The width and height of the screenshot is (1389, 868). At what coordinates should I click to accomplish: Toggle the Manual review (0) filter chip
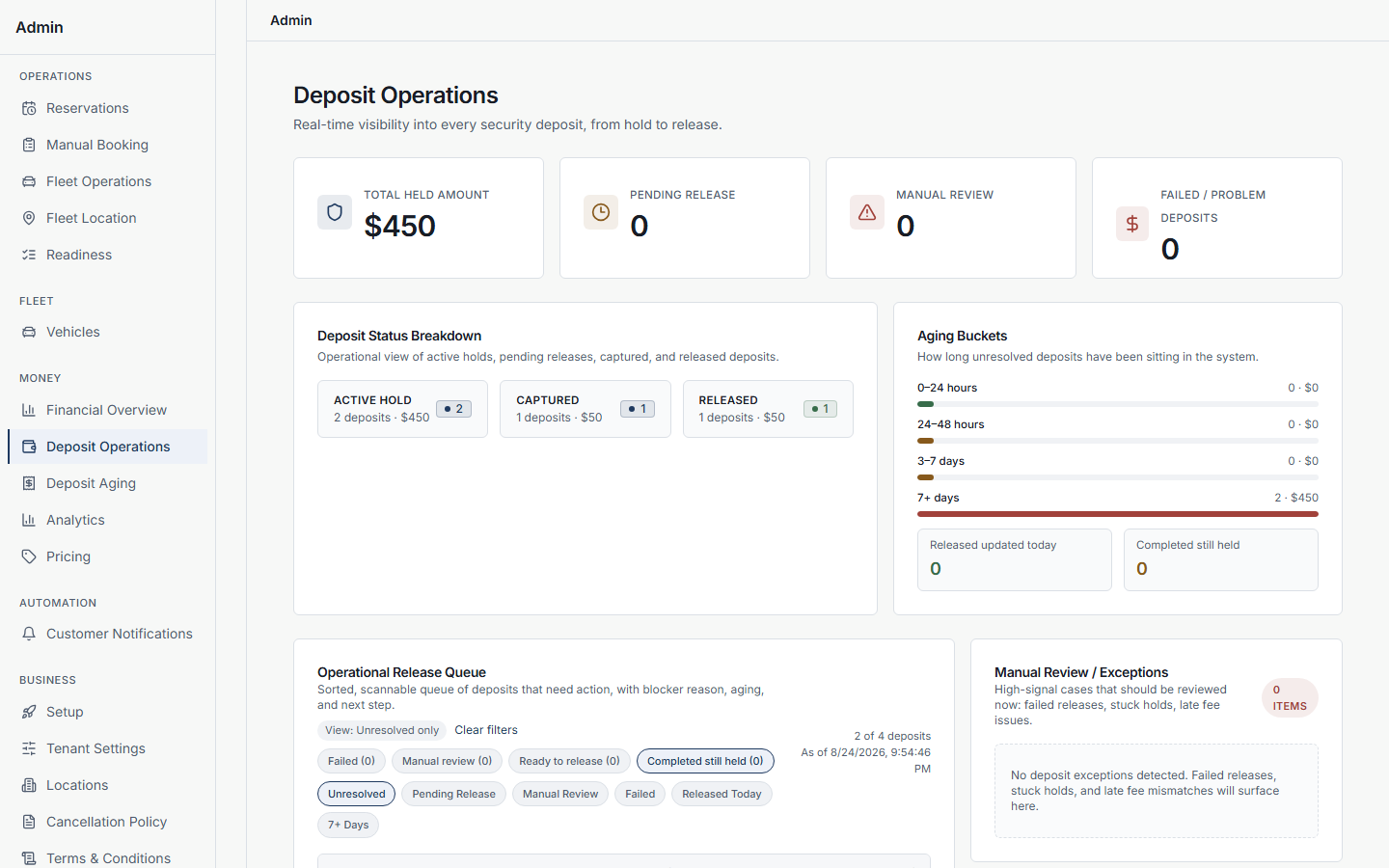[x=447, y=761]
